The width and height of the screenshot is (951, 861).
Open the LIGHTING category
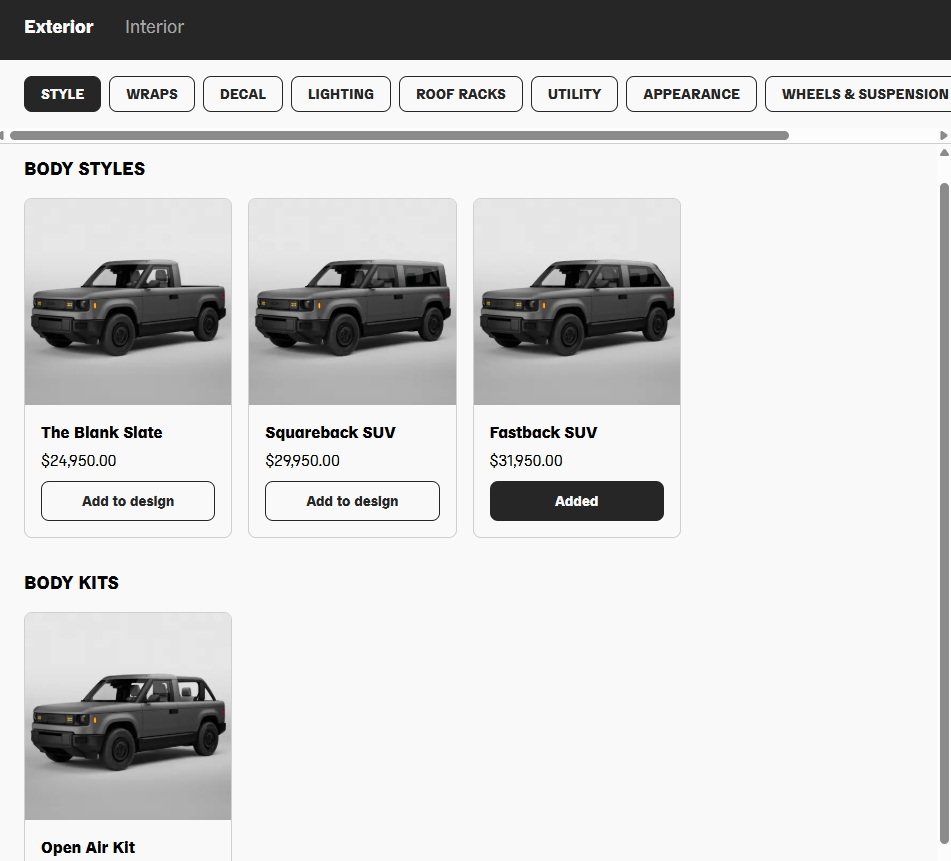click(341, 94)
